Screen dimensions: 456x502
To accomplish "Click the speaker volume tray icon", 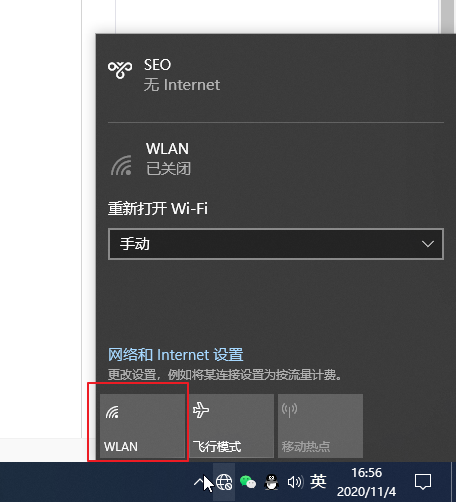I will click(x=295, y=482).
